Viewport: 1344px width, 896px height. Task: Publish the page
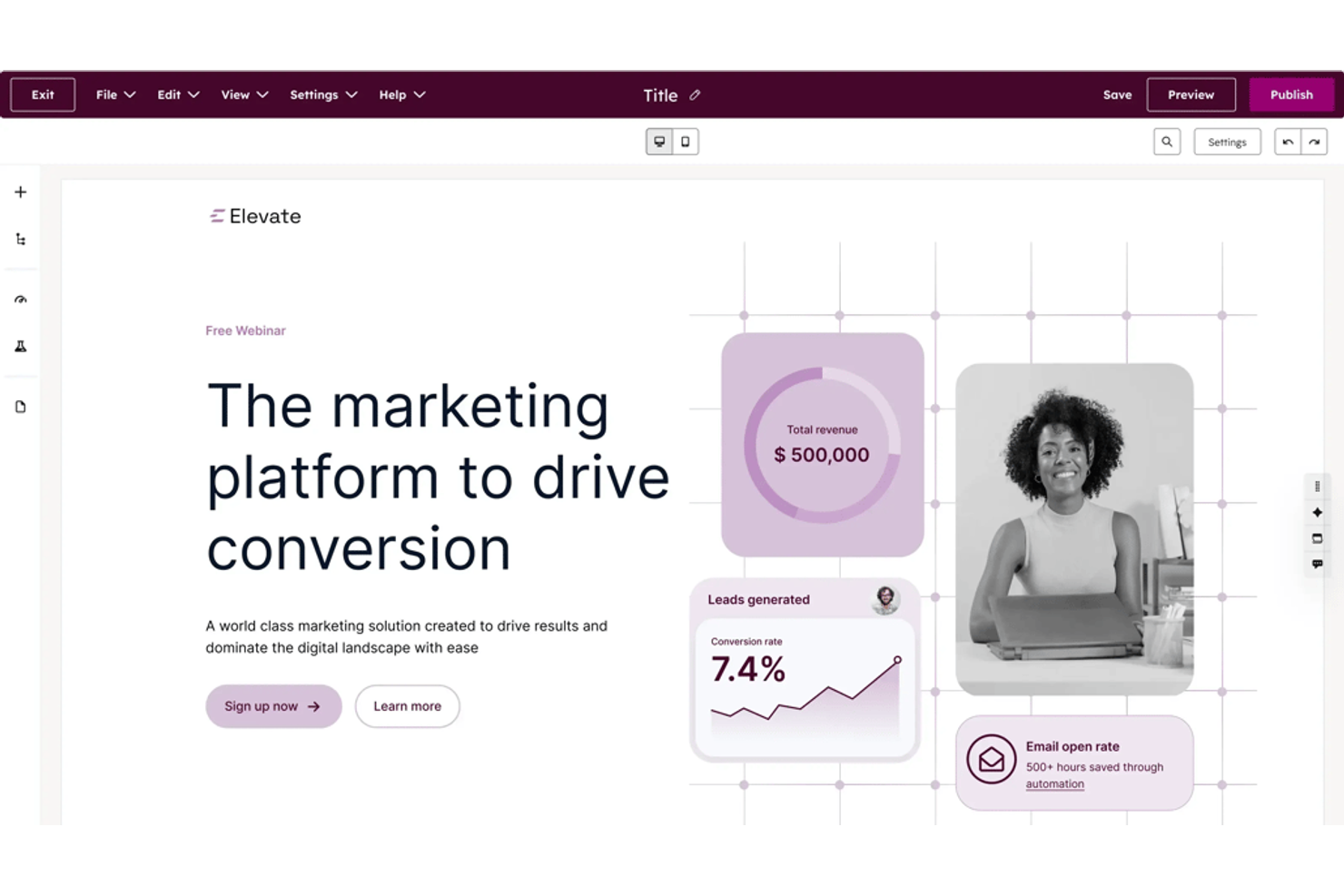click(1290, 94)
